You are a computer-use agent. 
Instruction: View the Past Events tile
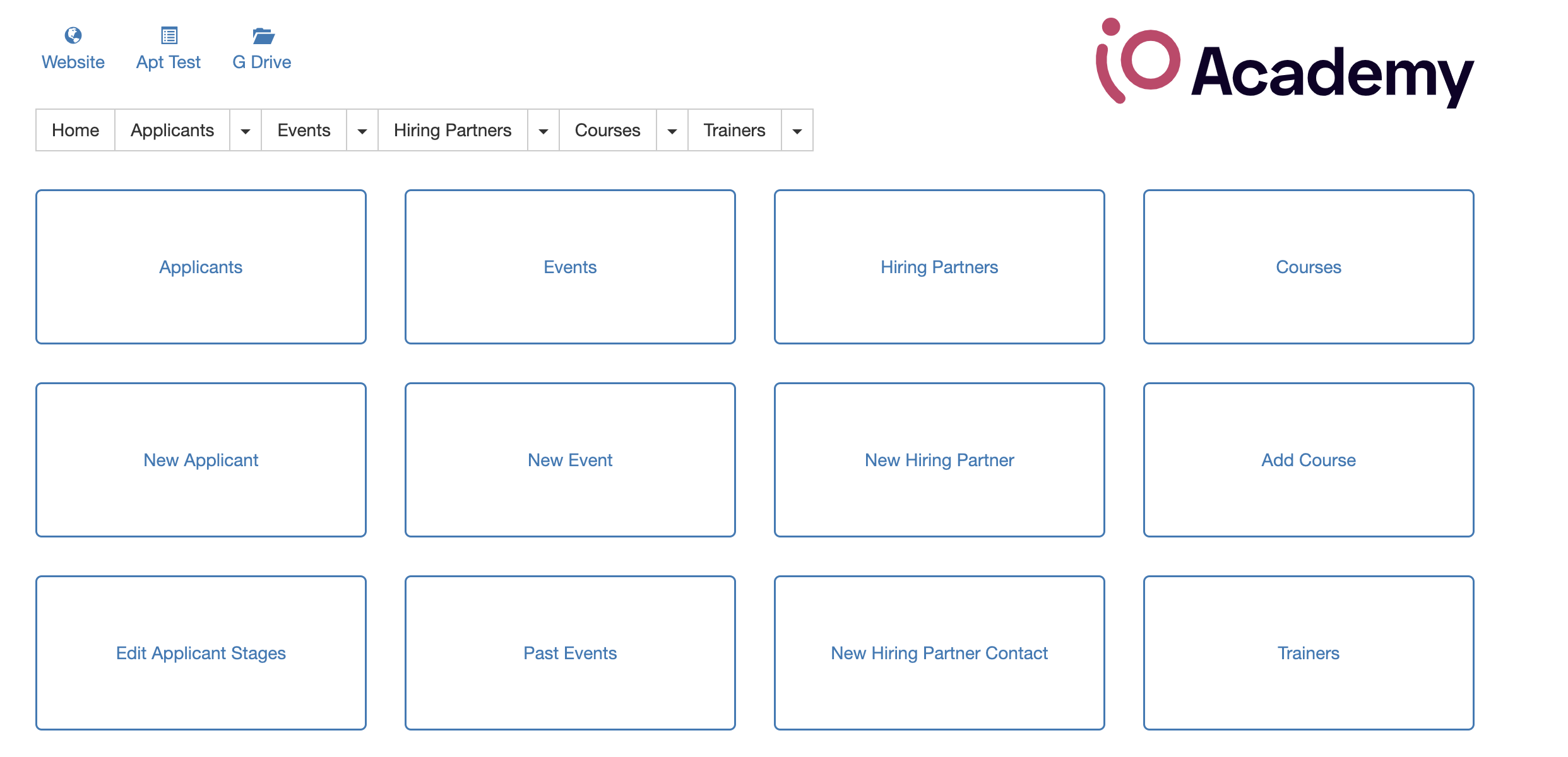[x=570, y=653]
